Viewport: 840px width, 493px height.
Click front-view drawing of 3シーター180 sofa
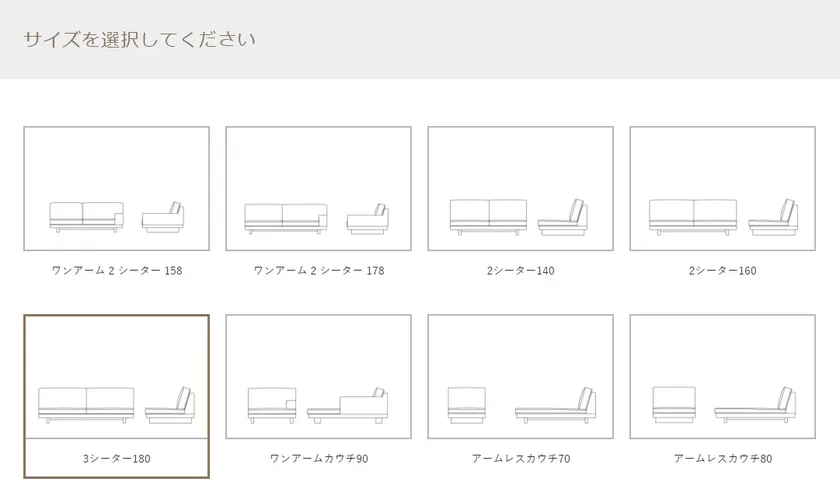click(86, 405)
